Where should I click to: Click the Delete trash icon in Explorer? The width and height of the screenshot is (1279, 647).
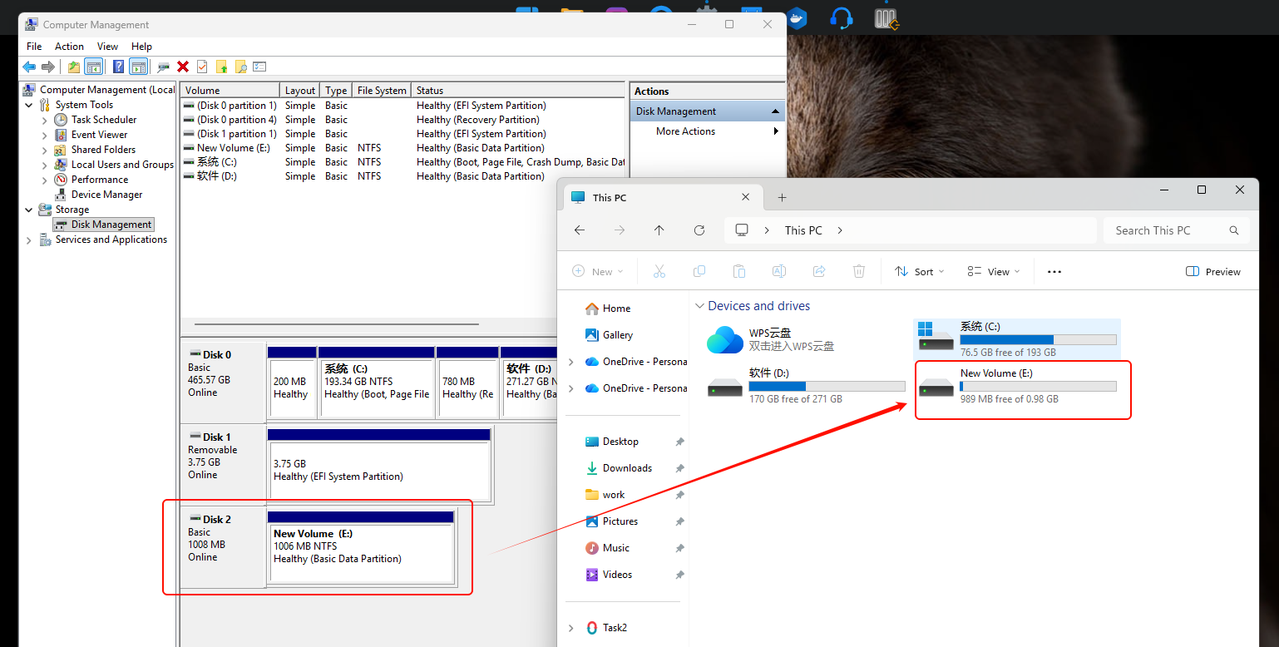(859, 271)
